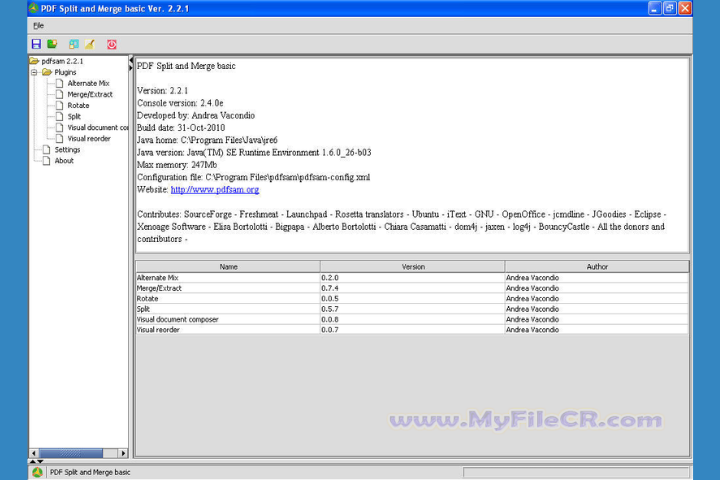
Task: Open the Merge/Extract plugin
Action: point(90,94)
